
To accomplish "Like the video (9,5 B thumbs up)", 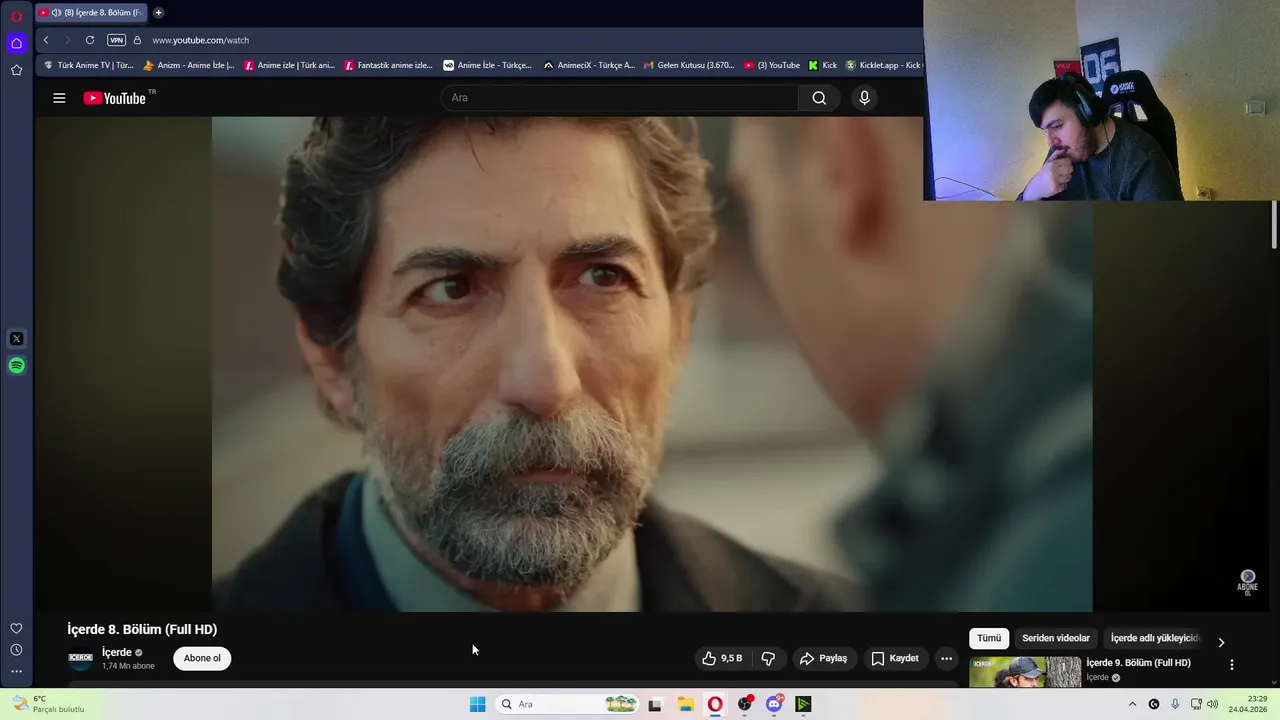I will (x=723, y=658).
